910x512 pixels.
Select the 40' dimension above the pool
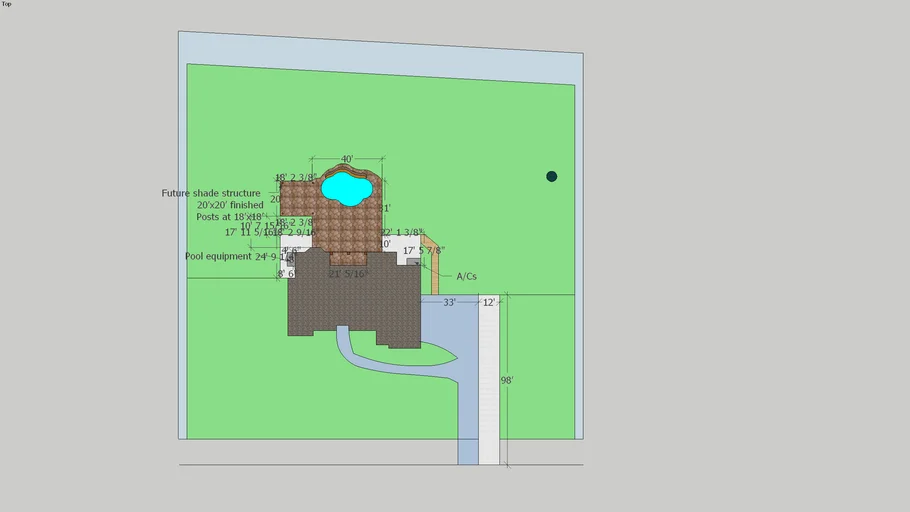click(x=347, y=159)
